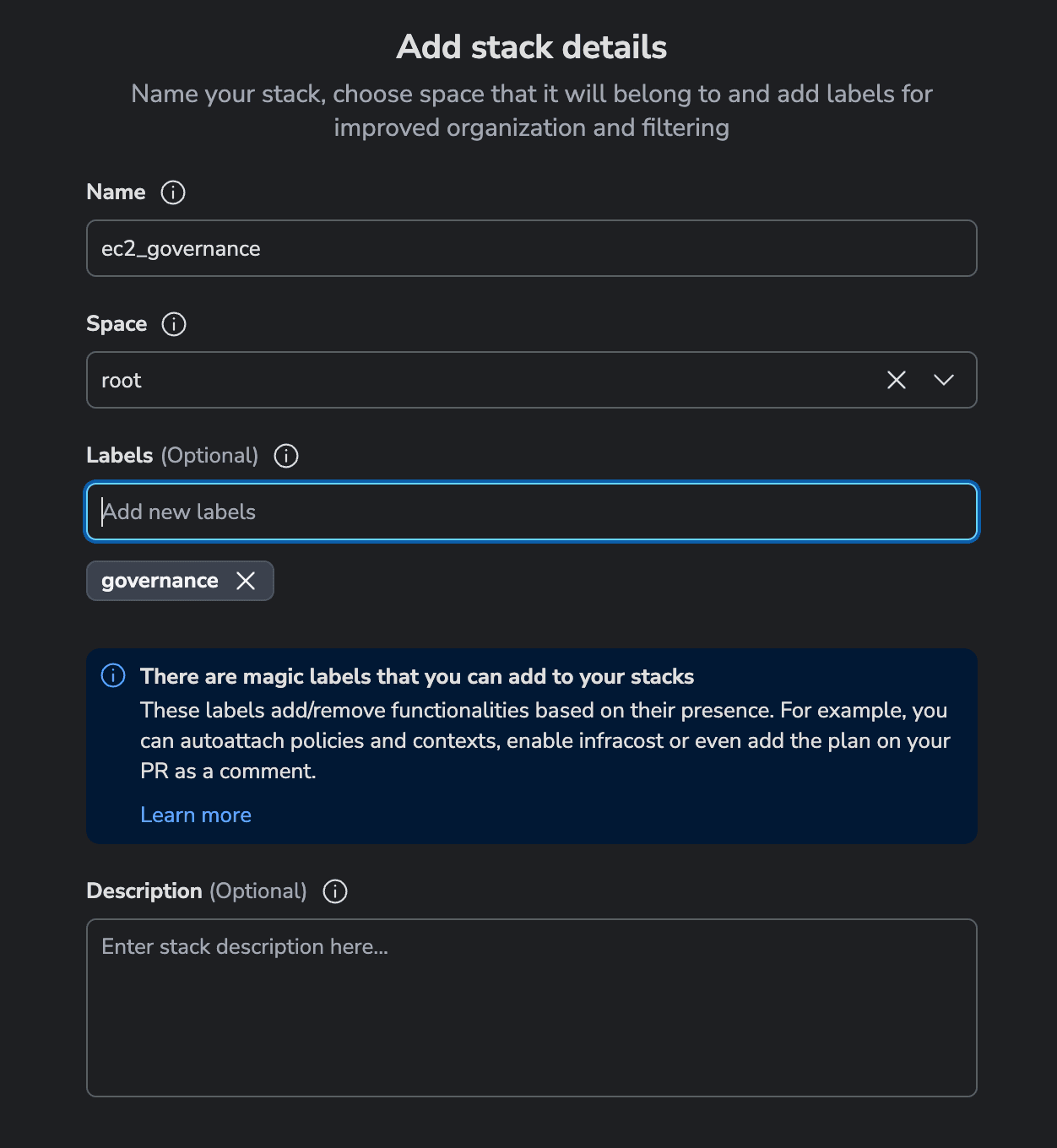
Task: Select the governance label chip
Action: coord(160,581)
